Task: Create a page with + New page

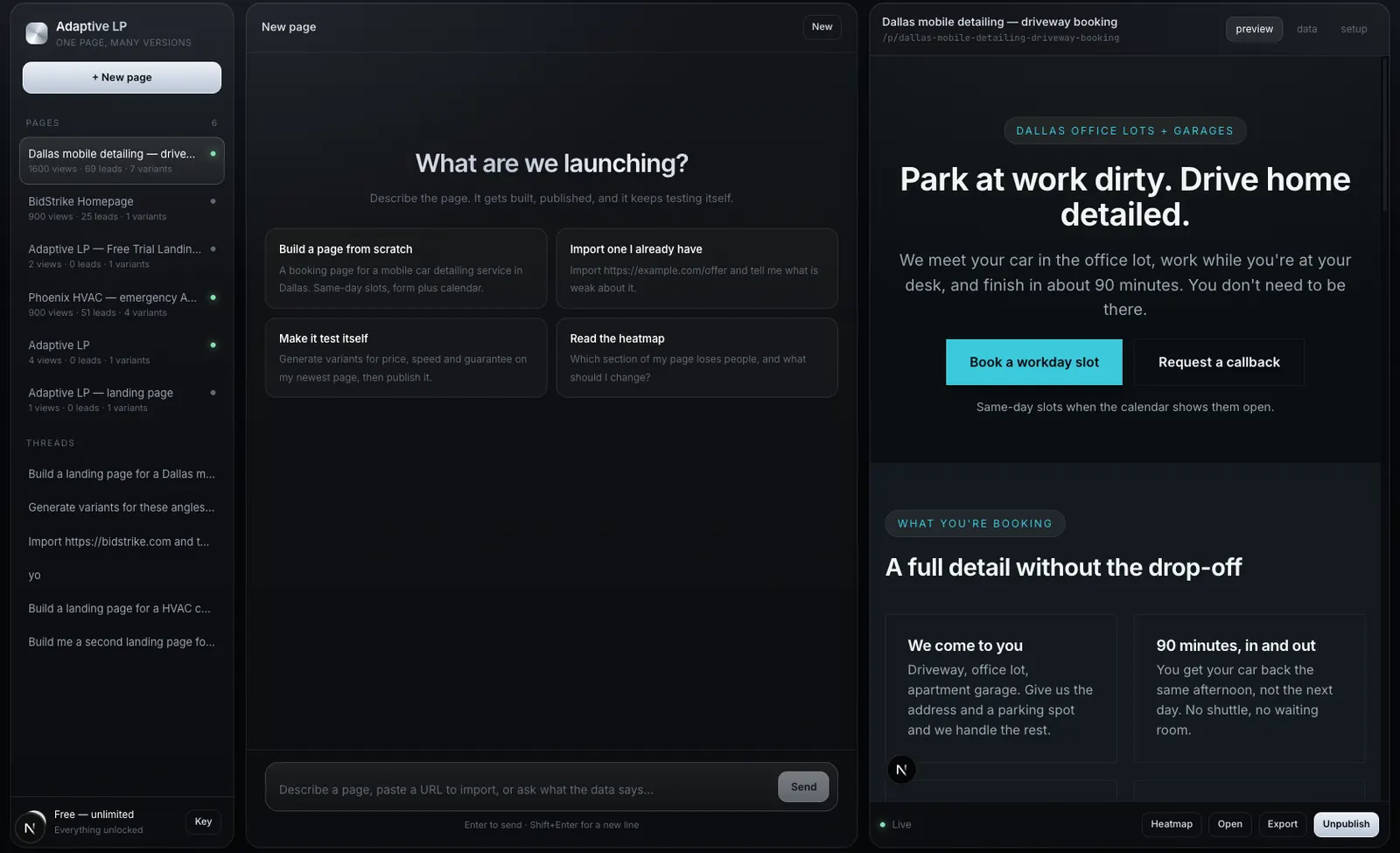Action: point(122,77)
